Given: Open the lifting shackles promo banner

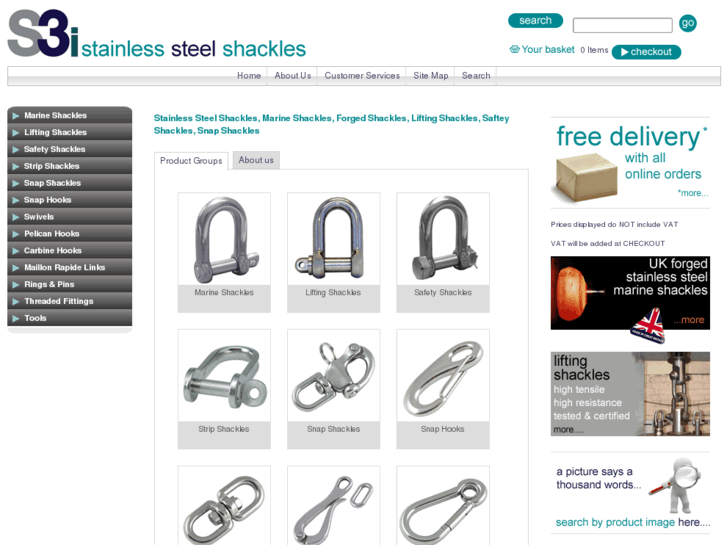Looking at the screenshot, I should point(630,394).
